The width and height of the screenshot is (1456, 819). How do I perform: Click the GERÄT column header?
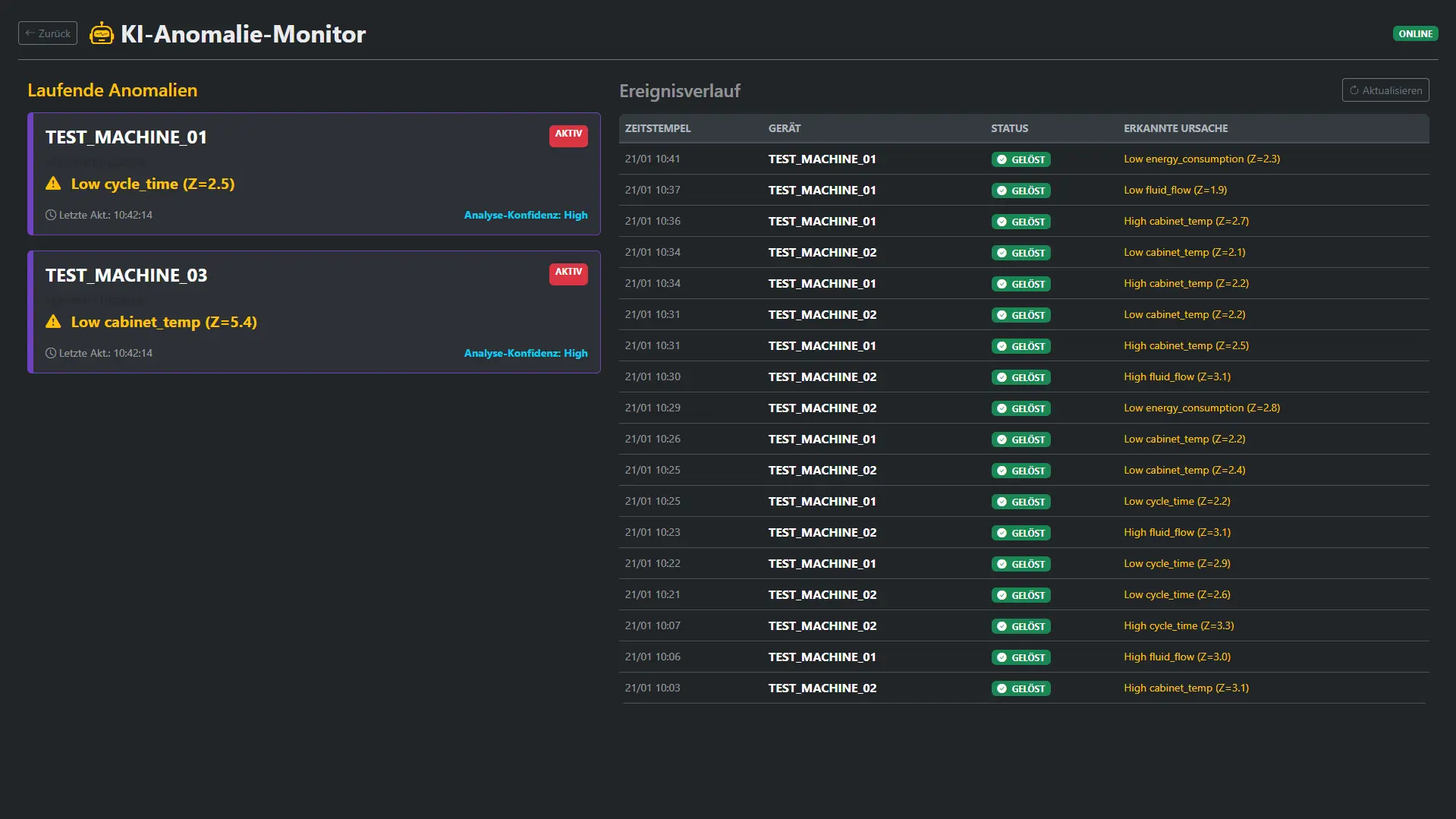tap(784, 128)
